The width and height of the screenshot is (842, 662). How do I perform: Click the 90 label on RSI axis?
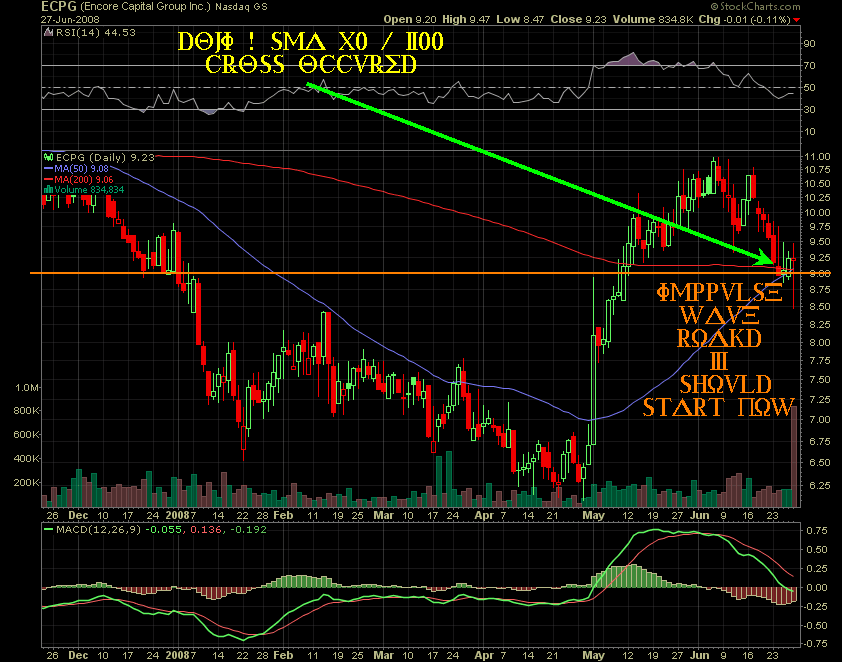809,44
